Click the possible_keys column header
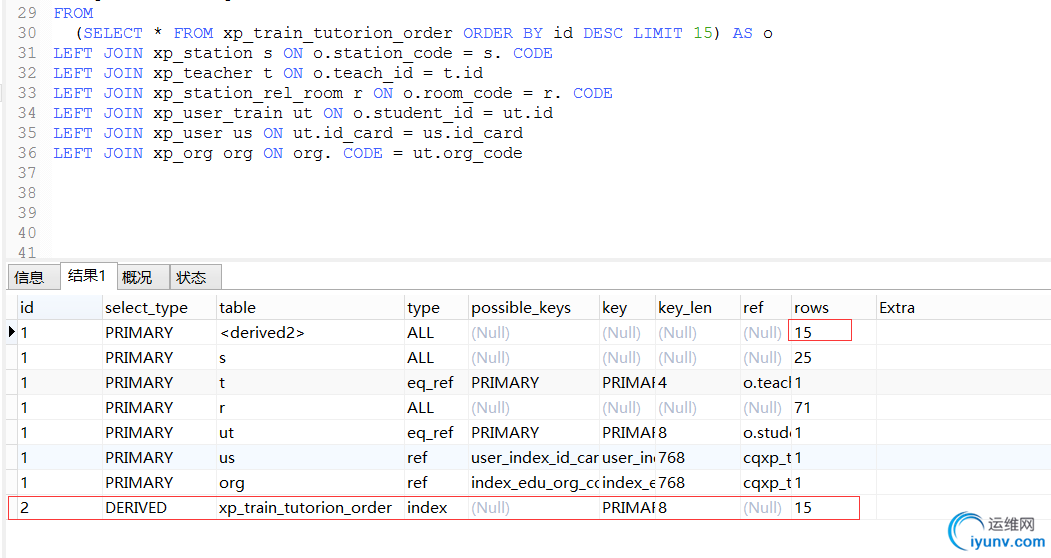The width and height of the screenshot is (1051, 558). tap(521, 307)
